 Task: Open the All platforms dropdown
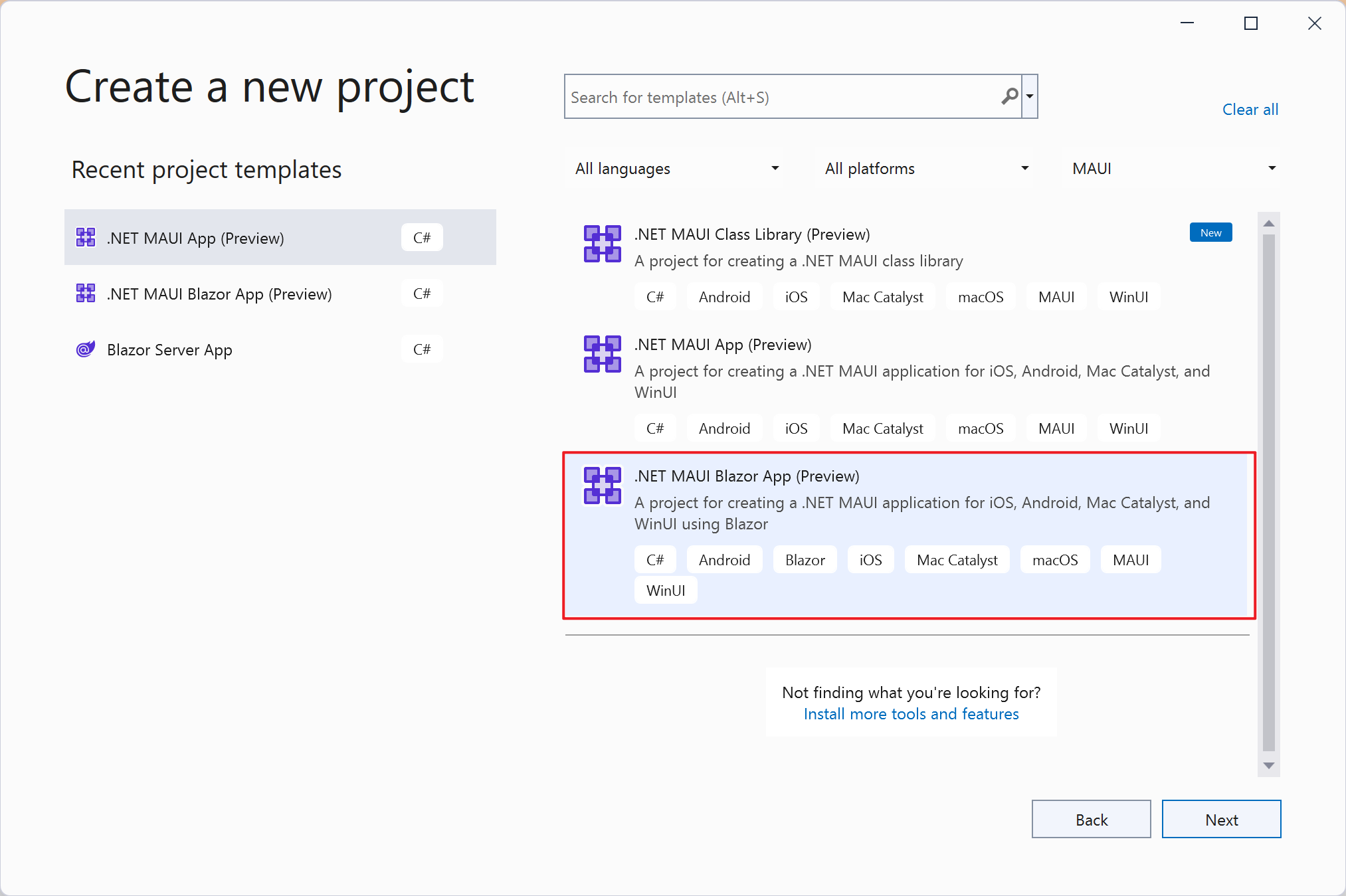click(x=925, y=169)
